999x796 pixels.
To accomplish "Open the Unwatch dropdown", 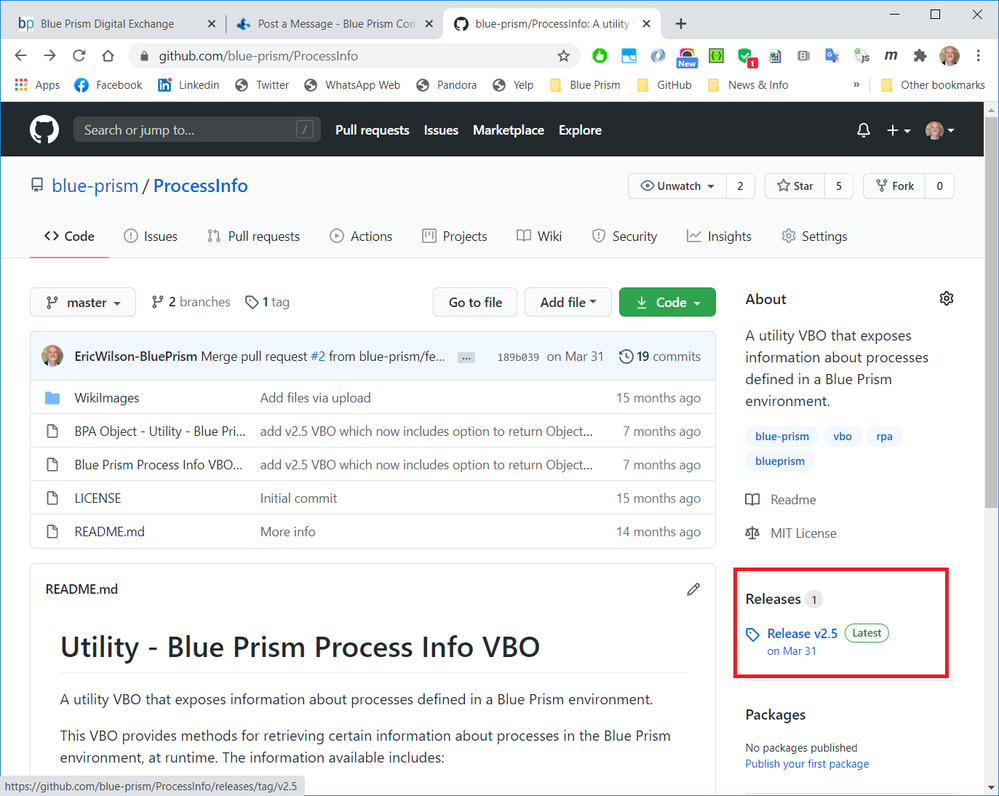I will point(677,186).
